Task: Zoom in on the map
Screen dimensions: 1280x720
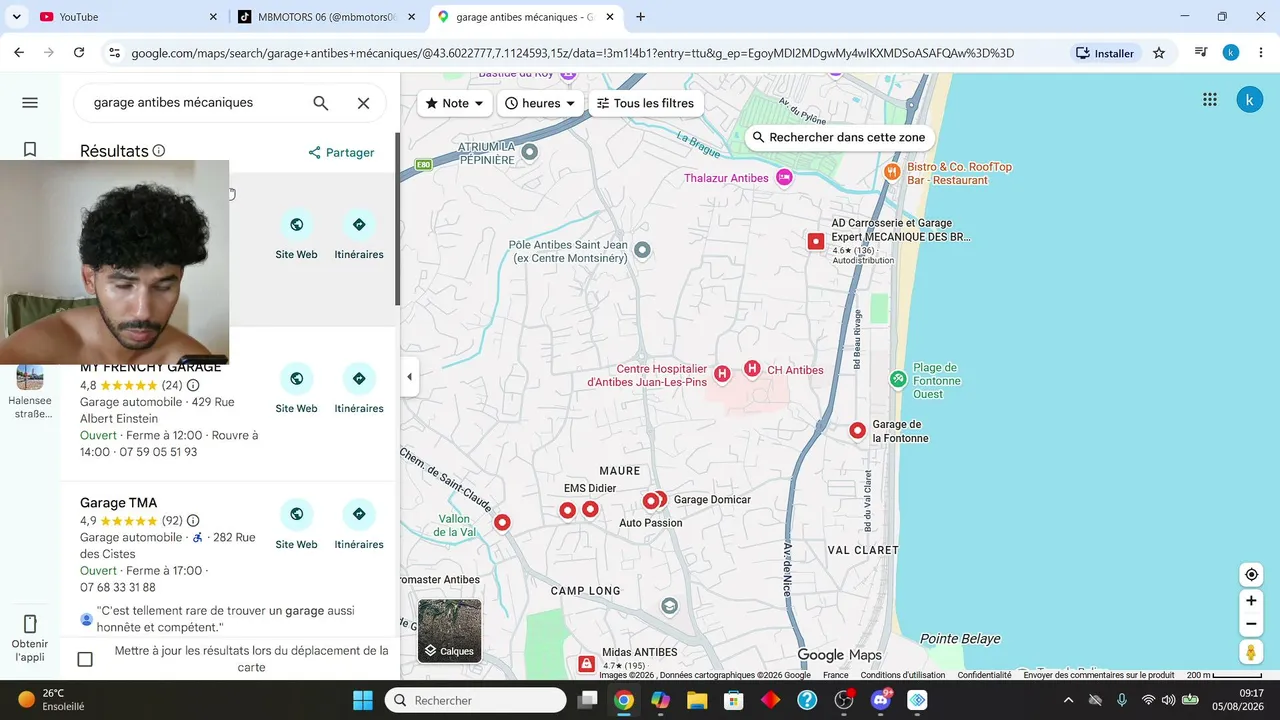Action: [x=1251, y=601]
